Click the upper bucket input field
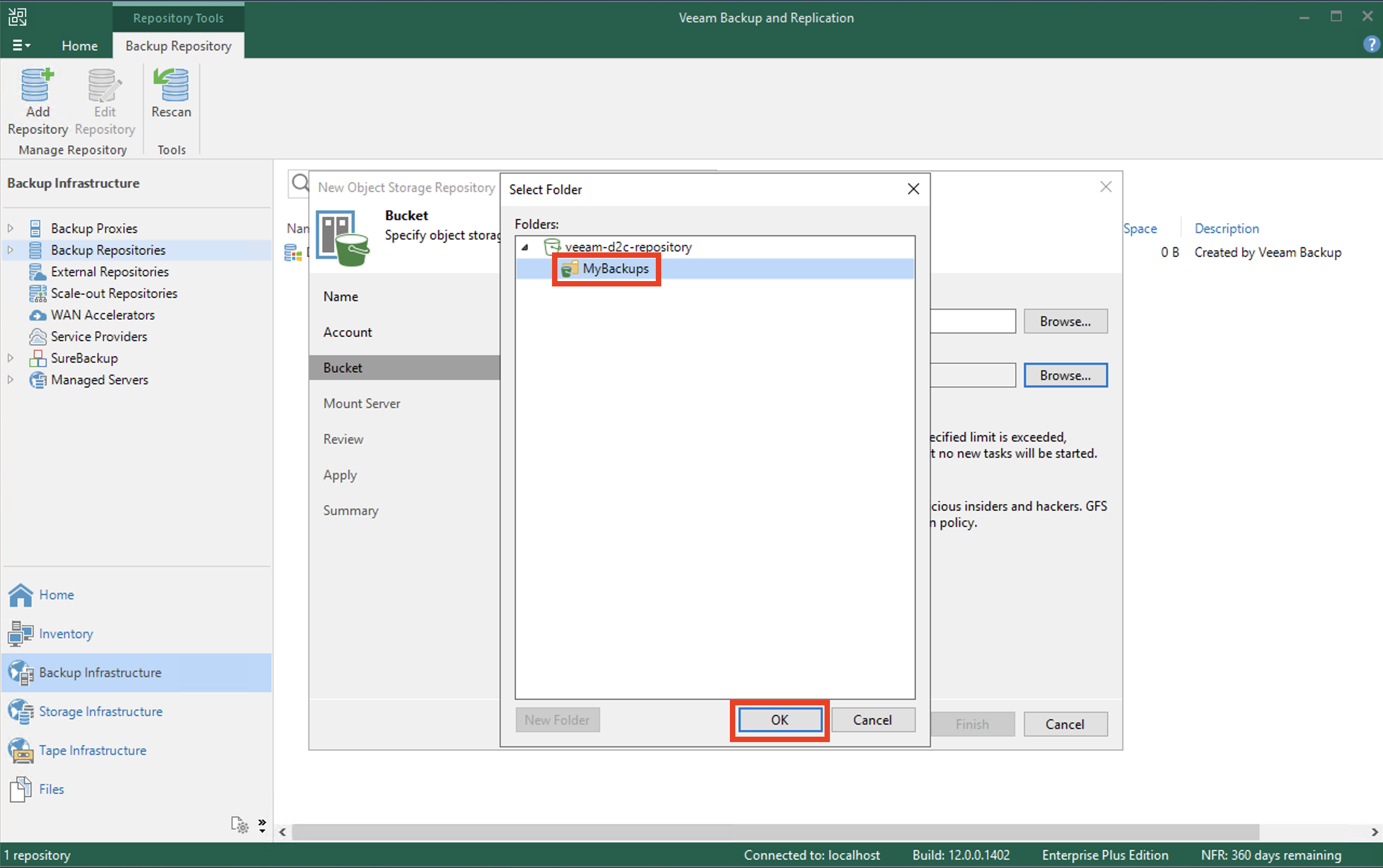The width and height of the screenshot is (1383, 868). click(973, 322)
